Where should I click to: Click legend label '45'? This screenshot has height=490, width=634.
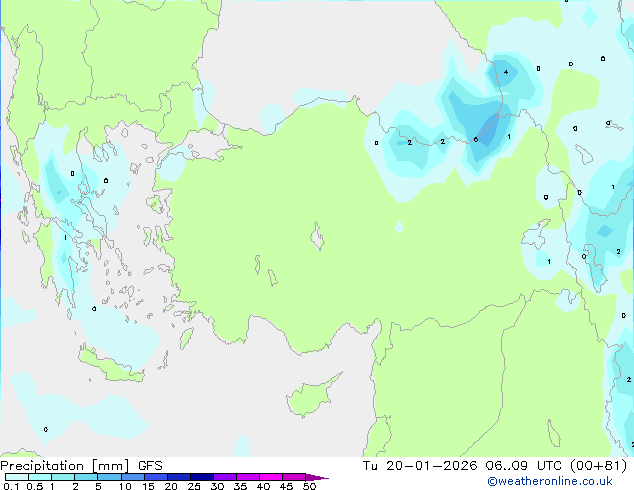click(x=286, y=486)
